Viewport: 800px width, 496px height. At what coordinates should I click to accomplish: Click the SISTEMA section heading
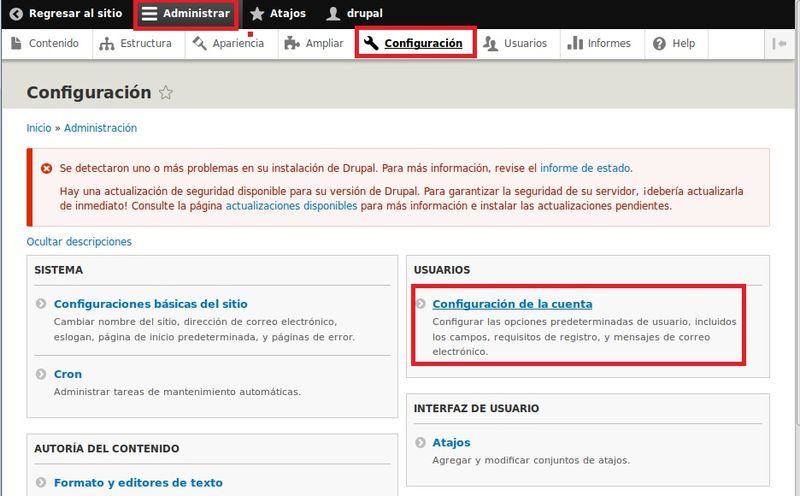pos(59,270)
